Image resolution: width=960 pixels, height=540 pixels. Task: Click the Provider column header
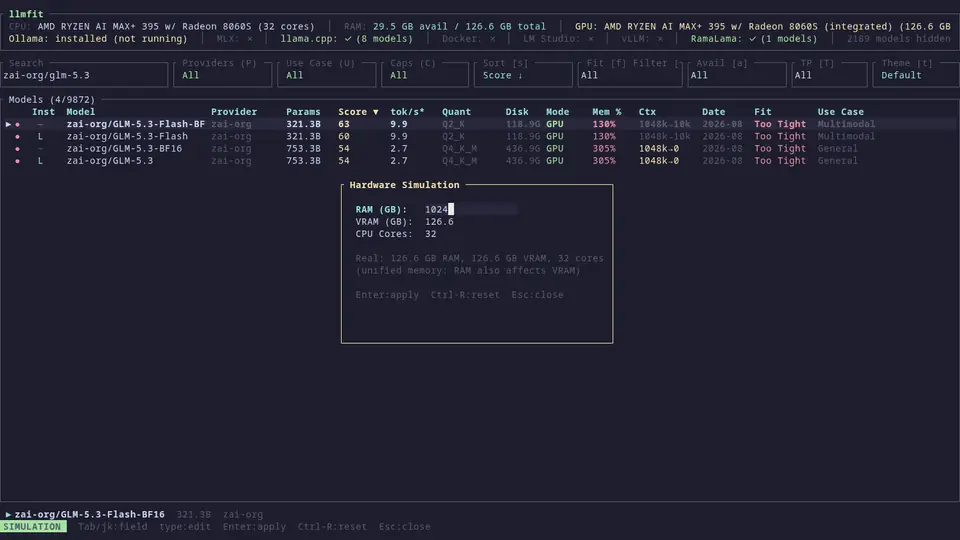click(234, 112)
